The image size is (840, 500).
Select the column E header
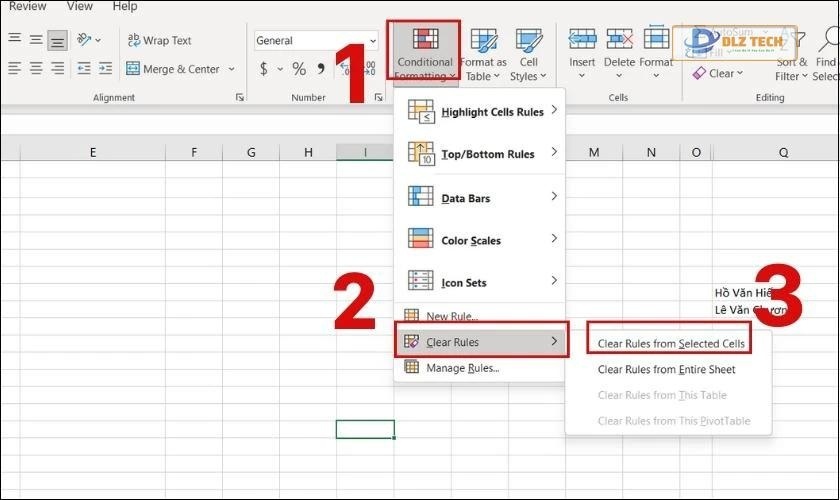point(92,152)
